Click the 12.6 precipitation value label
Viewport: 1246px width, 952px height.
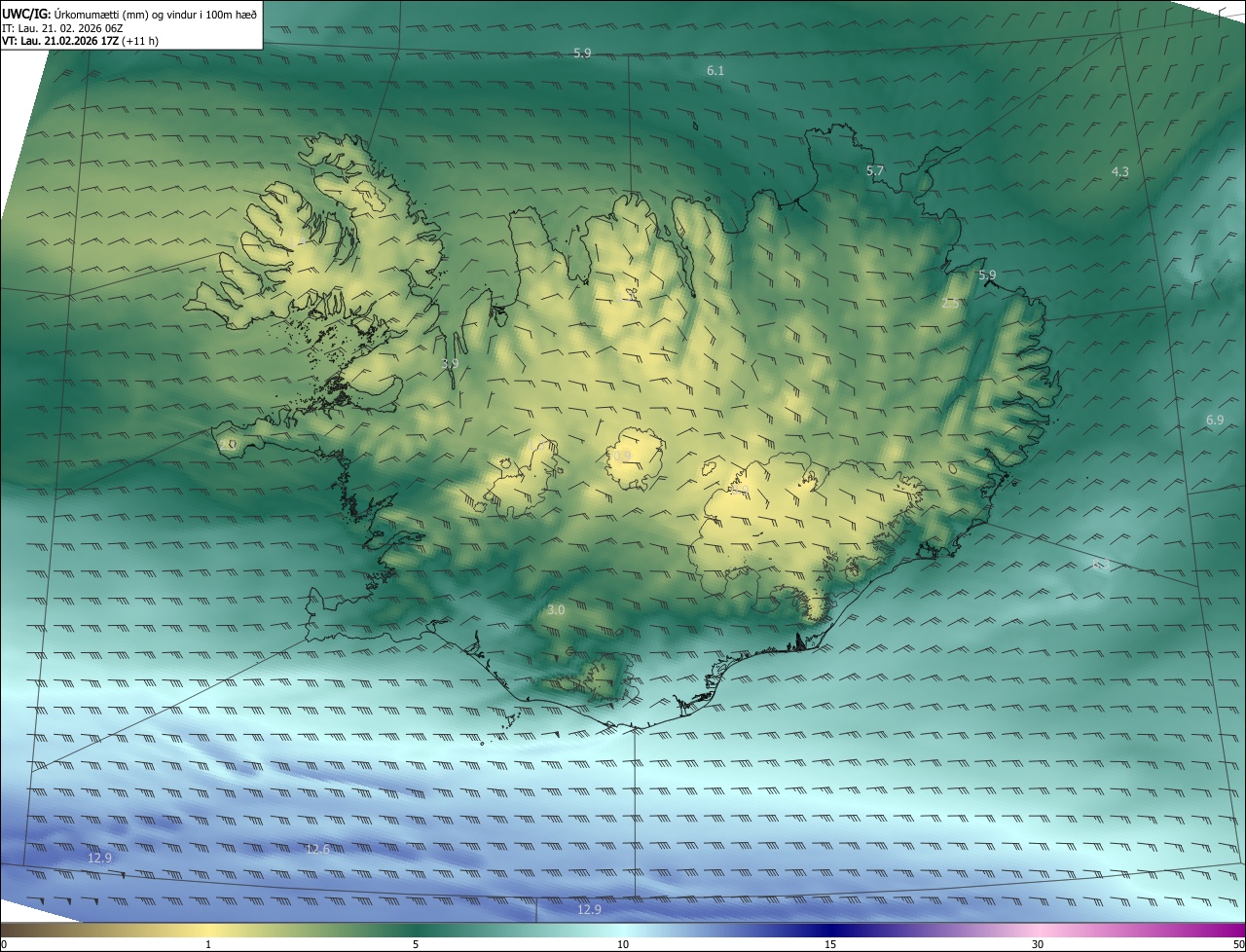[317, 850]
